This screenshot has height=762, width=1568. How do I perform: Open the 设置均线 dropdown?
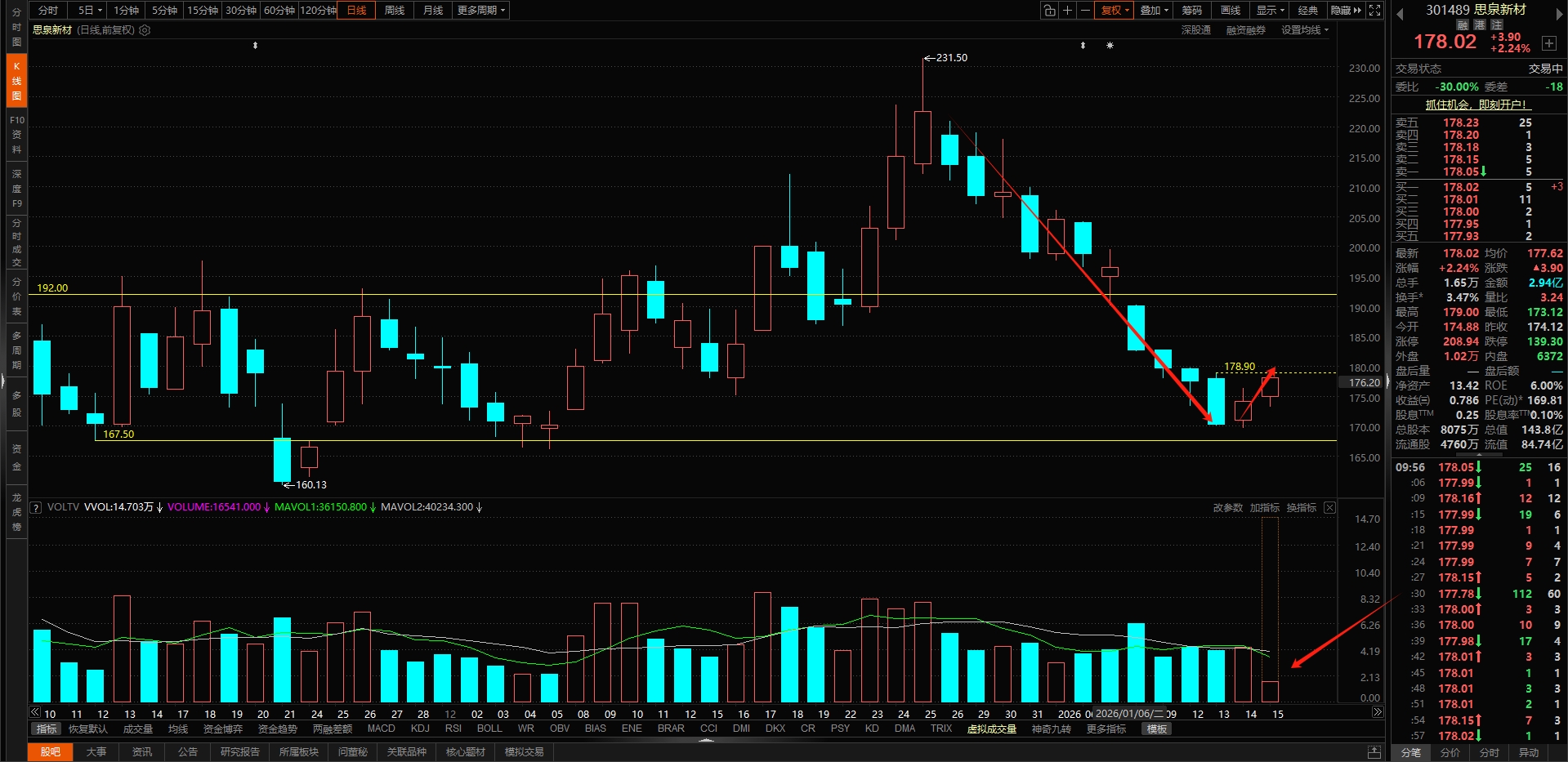click(x=1305, y=30)
